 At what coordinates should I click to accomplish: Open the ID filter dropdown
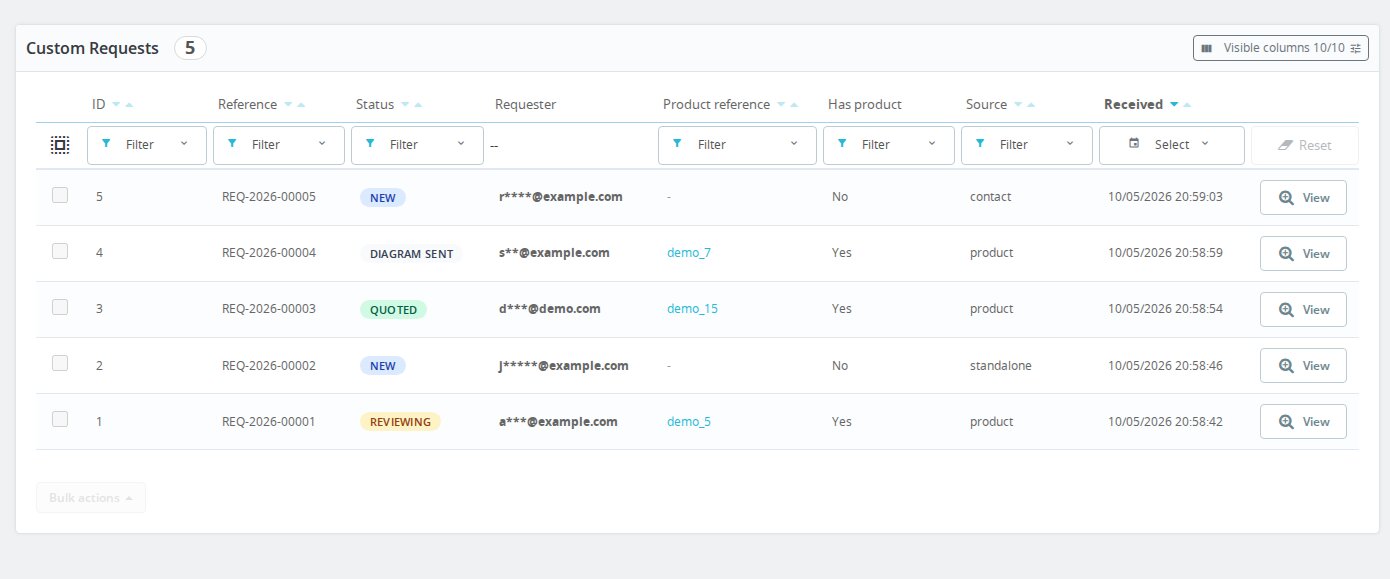tap(147, 145)
